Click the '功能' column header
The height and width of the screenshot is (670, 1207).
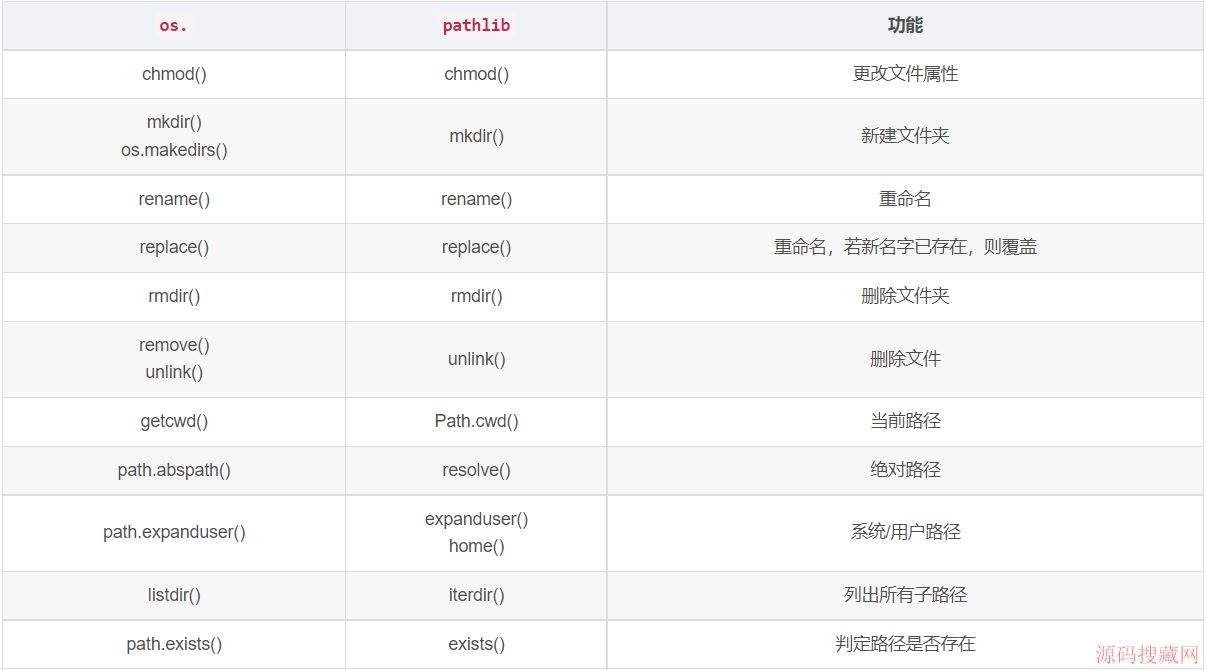[x=905, y=26]
